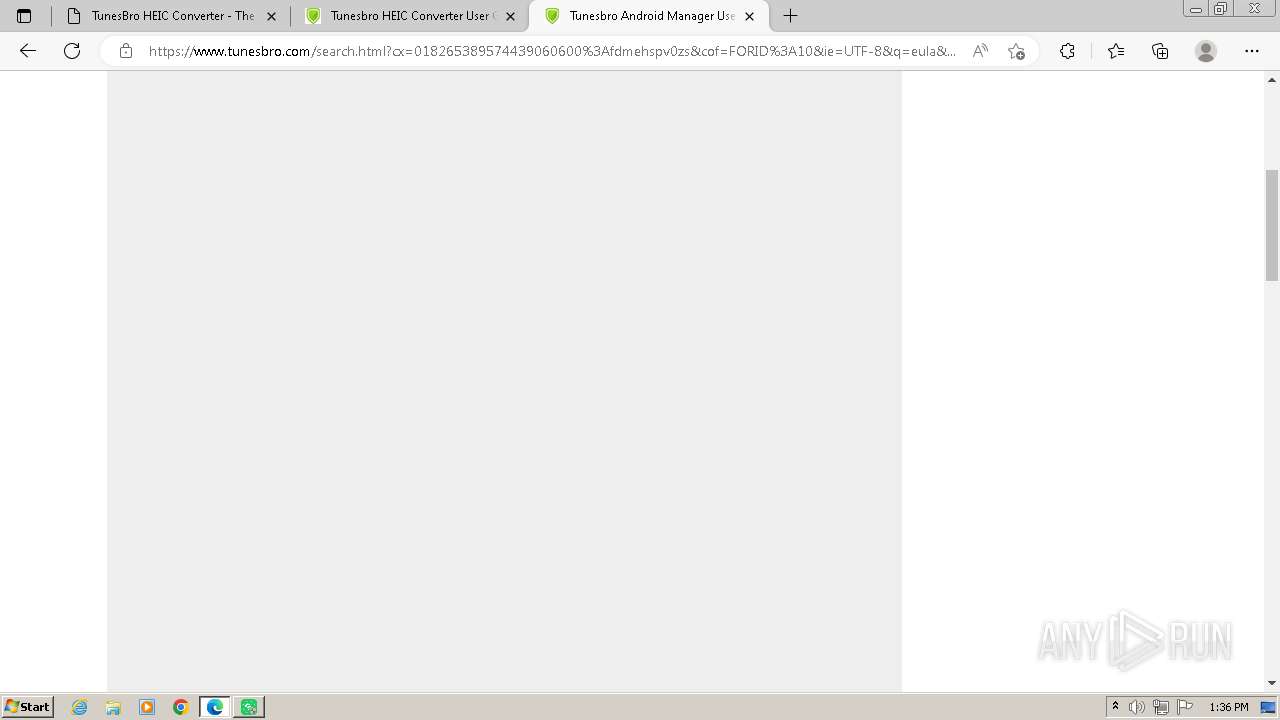Viewport: 1280px width, 720px height.
Task: Open the volume control tray icon
Action: pos(1137,707)
